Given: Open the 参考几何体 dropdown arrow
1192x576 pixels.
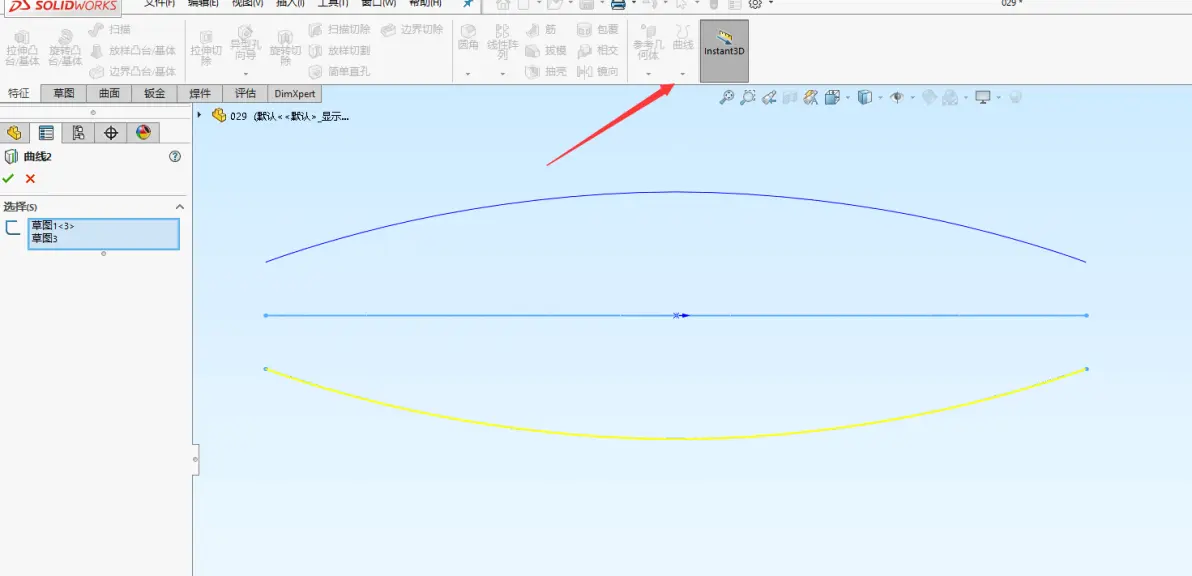Looking at the screenshot, I should coord(648,74).
